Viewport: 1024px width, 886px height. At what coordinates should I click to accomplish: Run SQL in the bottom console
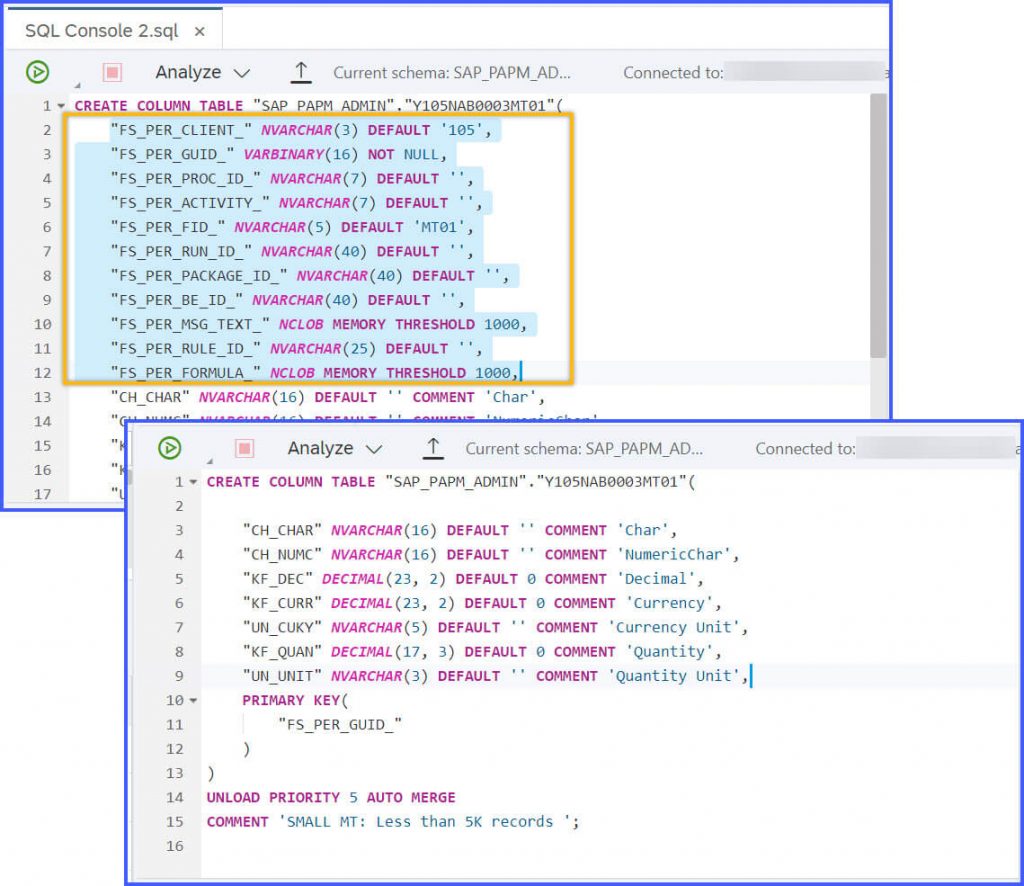coord(170,448)
